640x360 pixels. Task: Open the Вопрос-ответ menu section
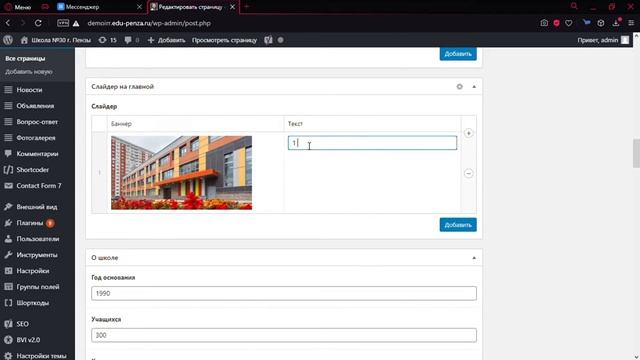pyautogui.click(x=37, y=122)
